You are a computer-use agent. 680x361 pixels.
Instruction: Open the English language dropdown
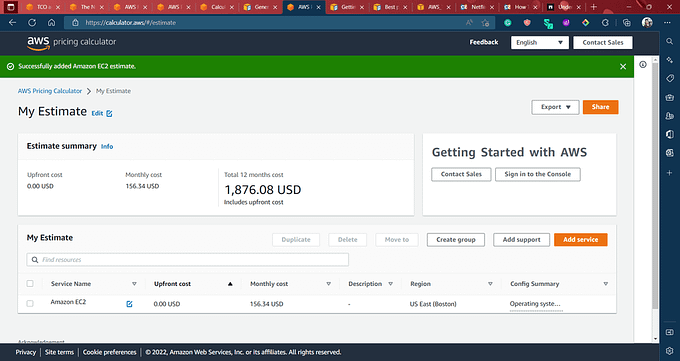[539, 43]
